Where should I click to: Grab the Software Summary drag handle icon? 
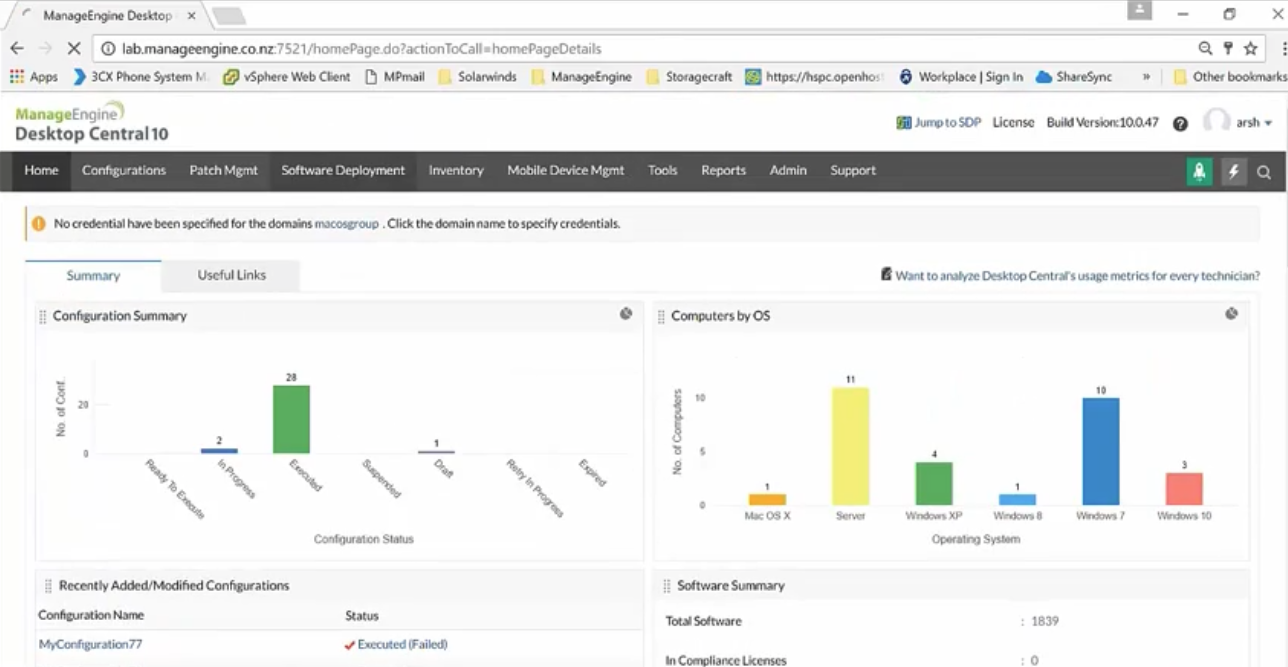coord(667,586)
